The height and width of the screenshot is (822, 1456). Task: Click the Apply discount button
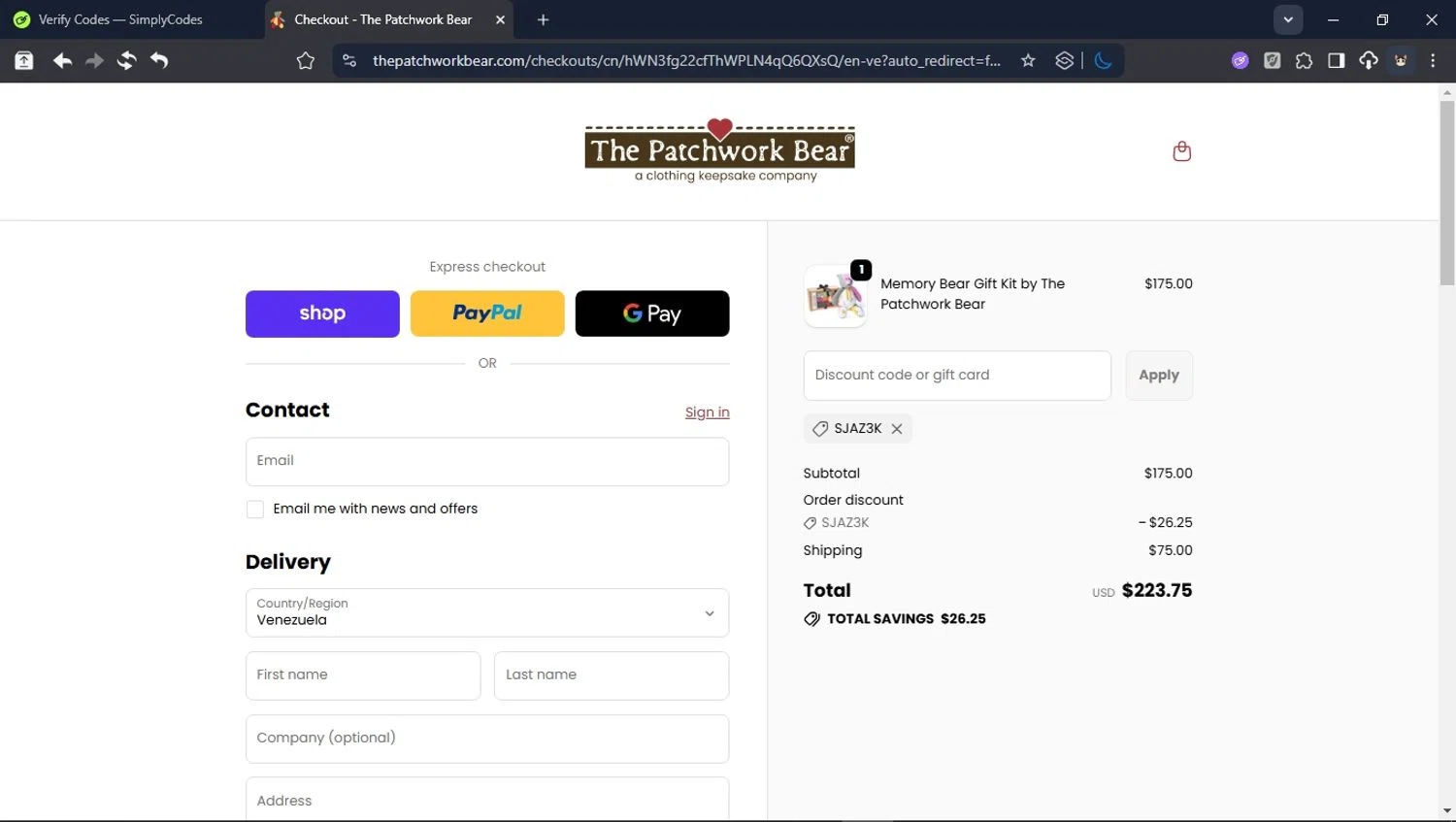tap(1159, 376)
